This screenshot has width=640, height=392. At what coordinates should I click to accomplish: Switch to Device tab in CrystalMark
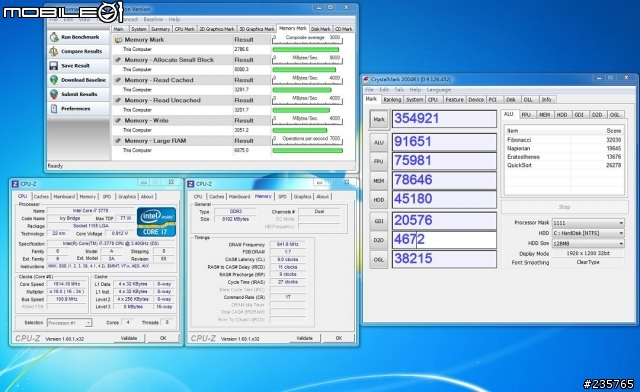click(476, 100)
